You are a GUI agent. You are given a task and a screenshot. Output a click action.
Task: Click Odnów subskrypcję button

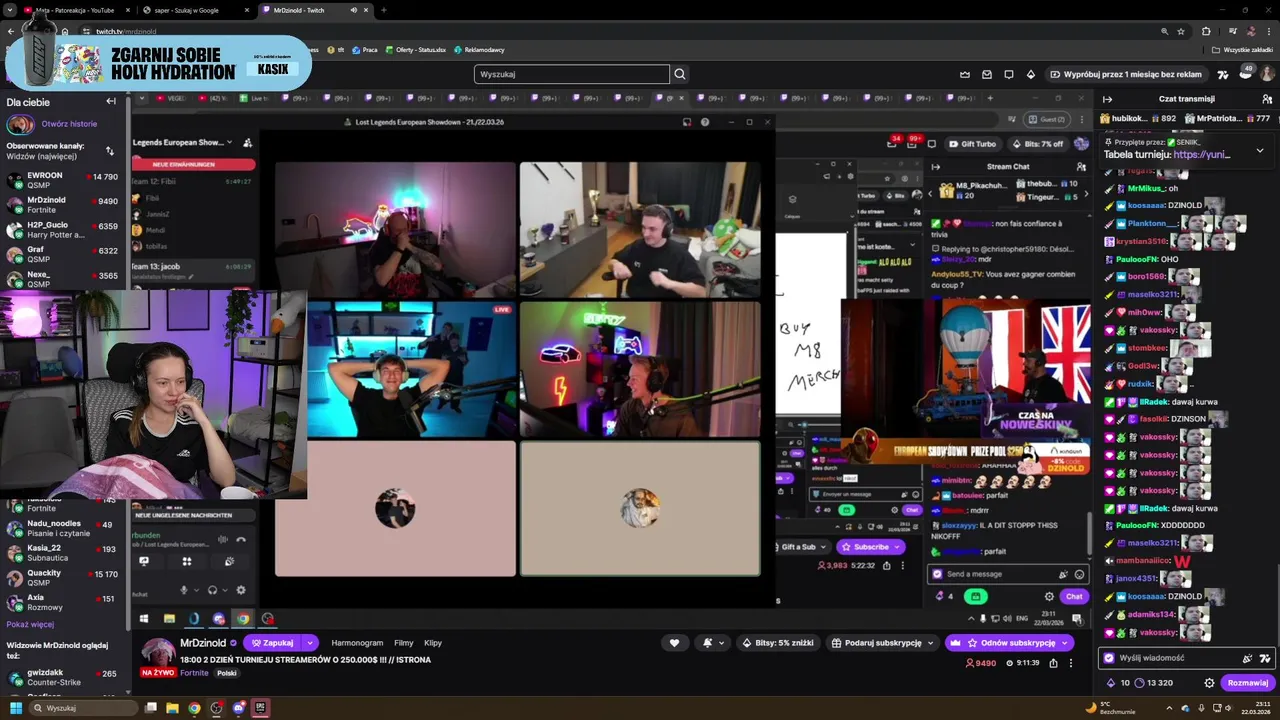coord(1010,643)
